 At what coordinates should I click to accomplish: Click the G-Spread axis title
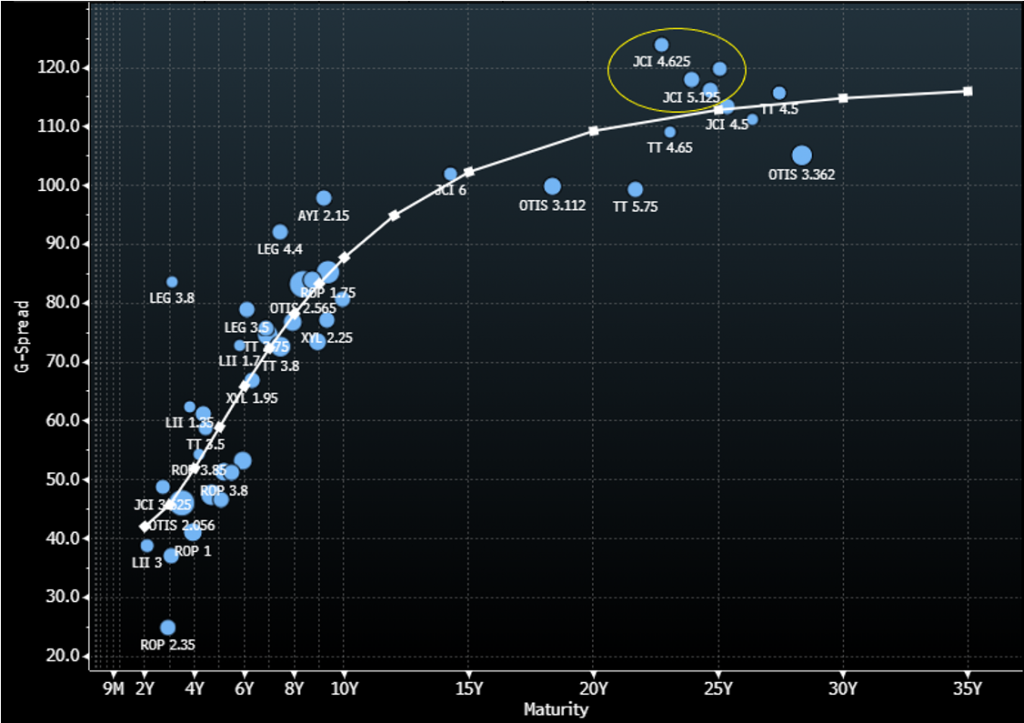pyautogui.click(x=19, y=336)
